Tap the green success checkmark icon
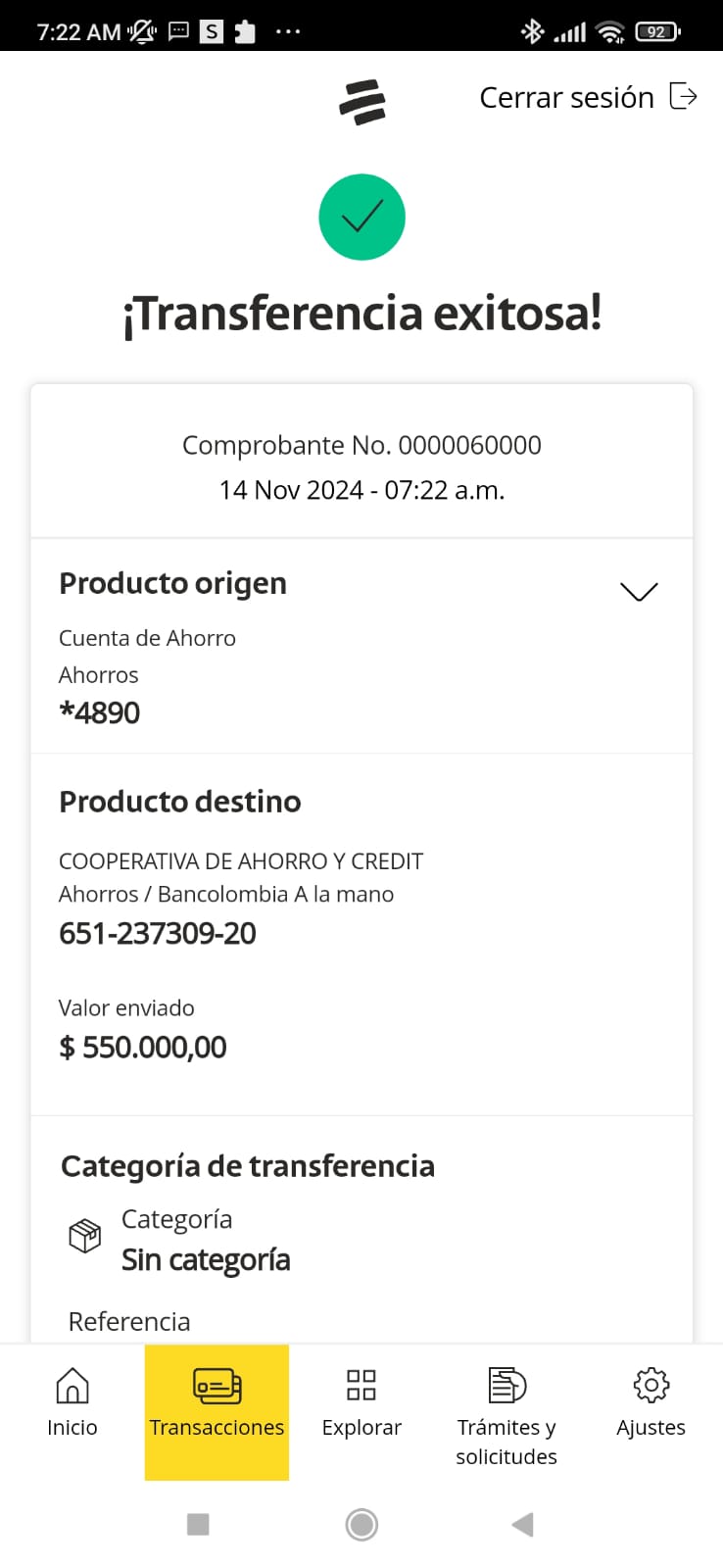723x1568 pixels. [x=361, y=217]
